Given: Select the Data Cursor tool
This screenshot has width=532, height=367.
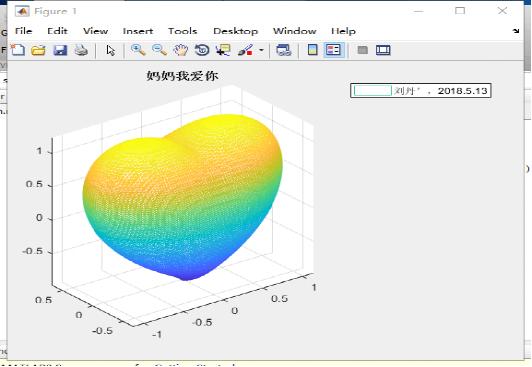Looking at the screenshot, I should 223,50.
